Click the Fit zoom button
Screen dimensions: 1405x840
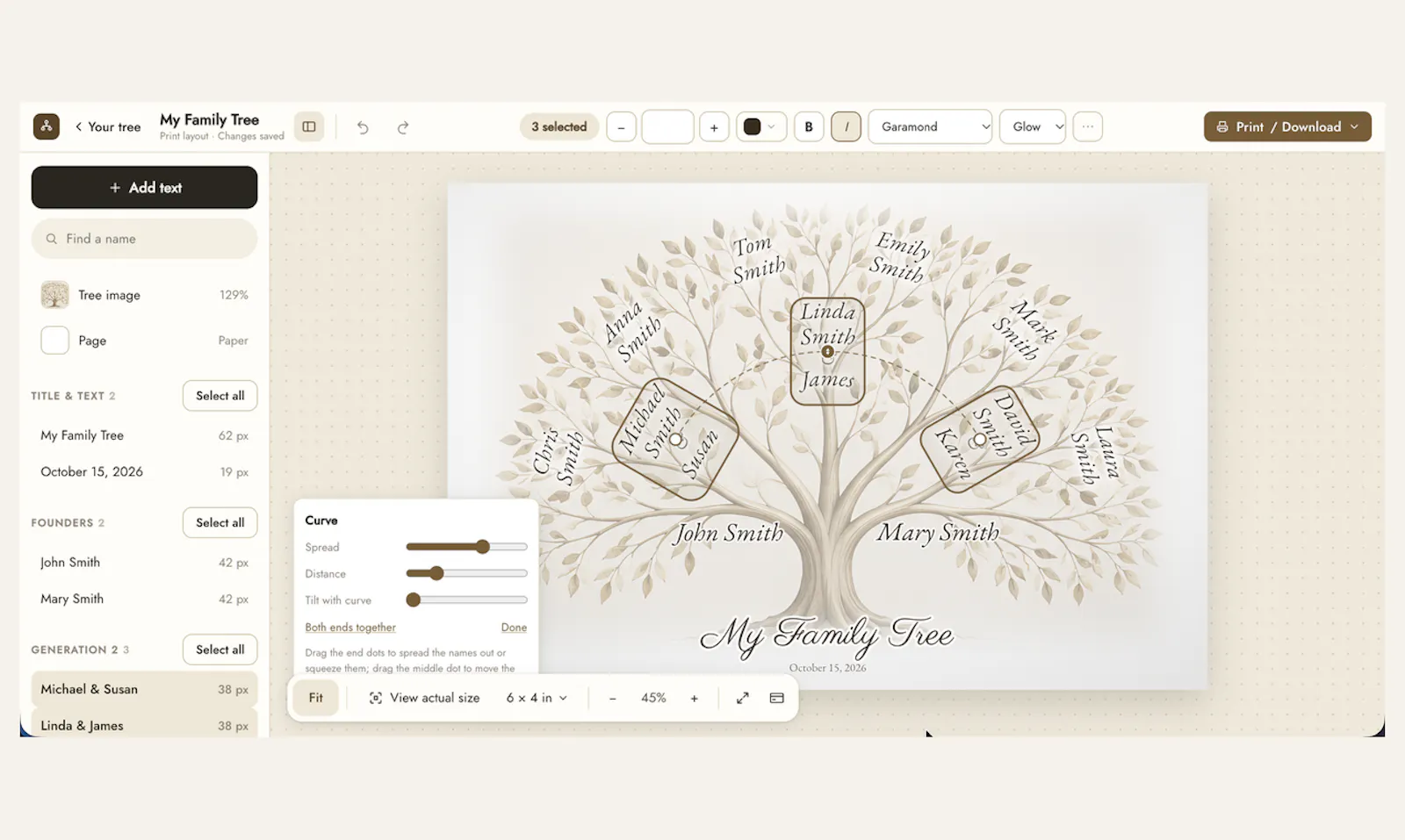click(x=316, y=698)
